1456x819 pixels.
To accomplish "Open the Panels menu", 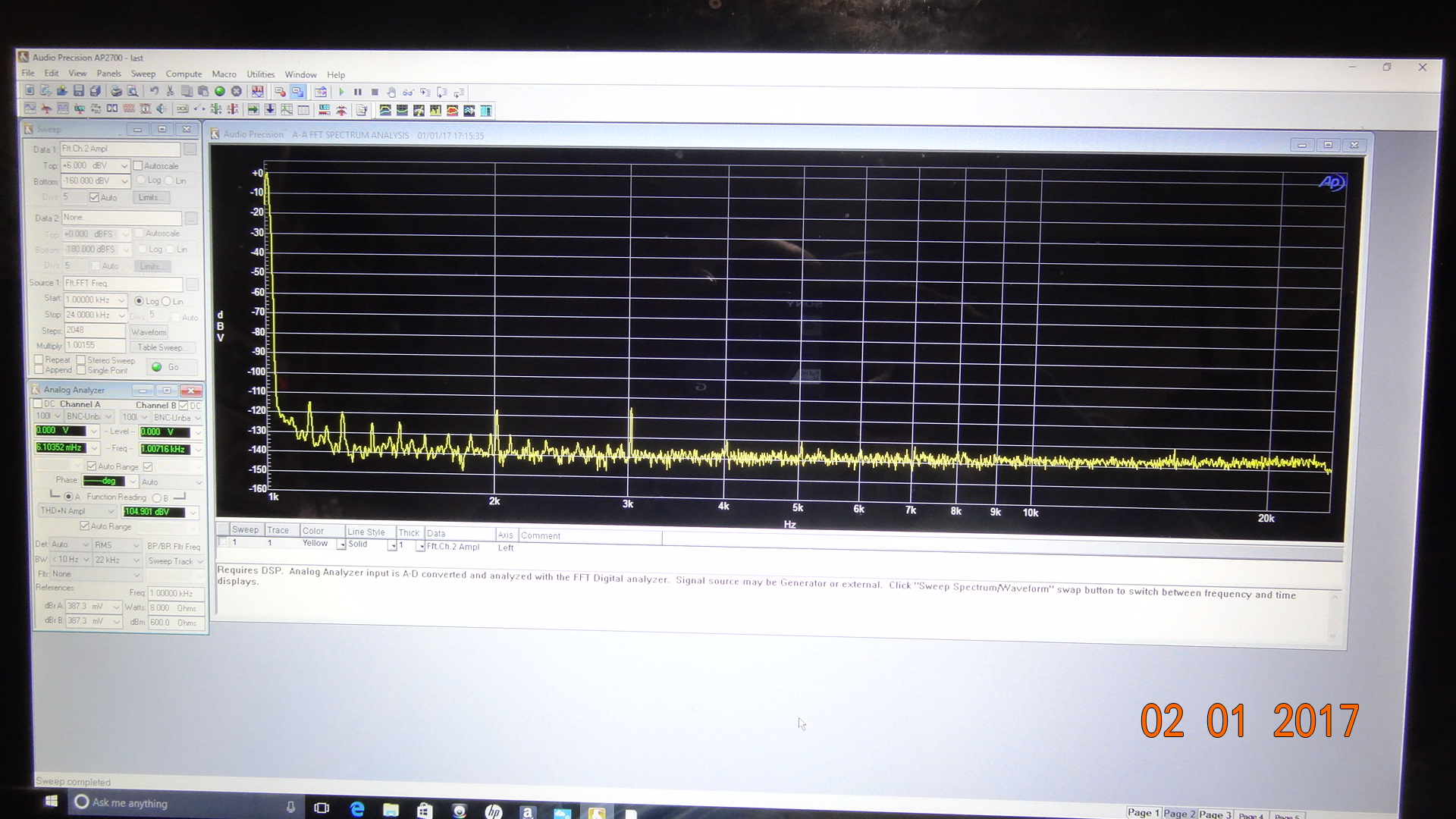I will (108, 74).
